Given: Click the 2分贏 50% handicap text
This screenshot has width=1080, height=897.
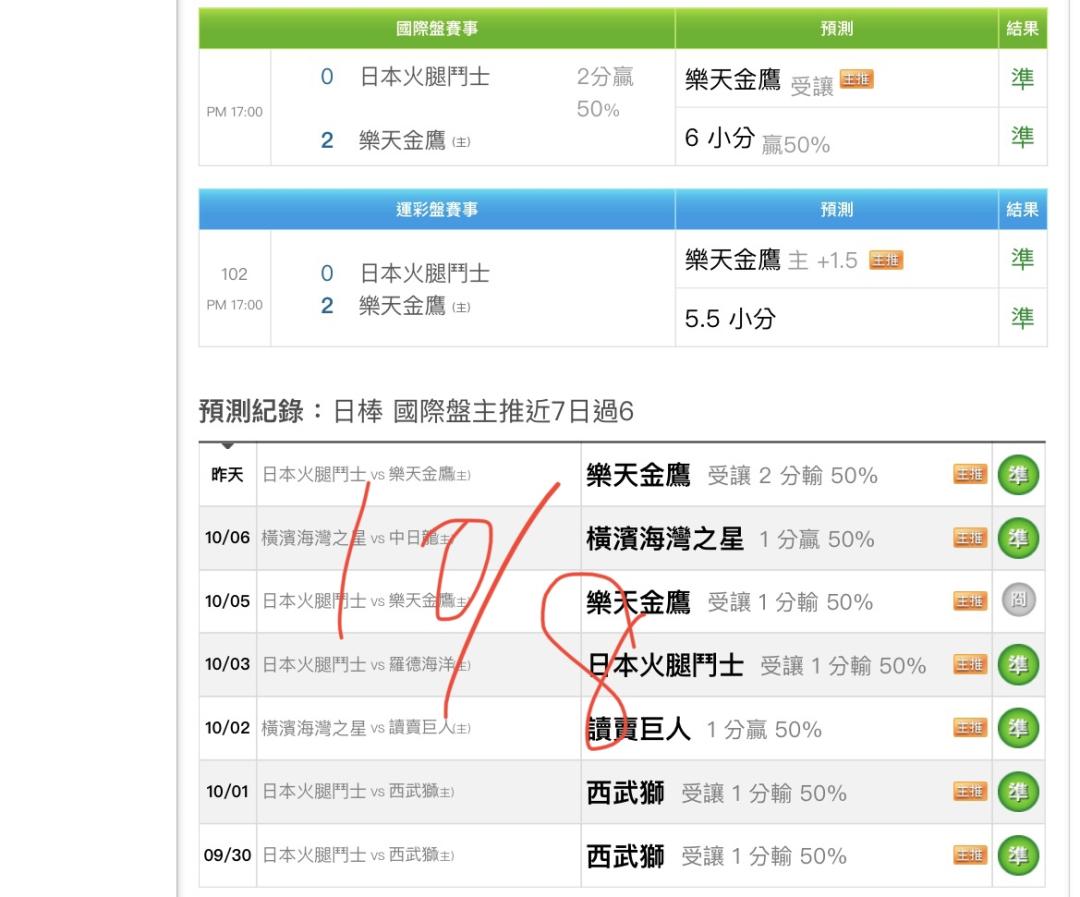Looking at the screenshot, I should (605, 92).
